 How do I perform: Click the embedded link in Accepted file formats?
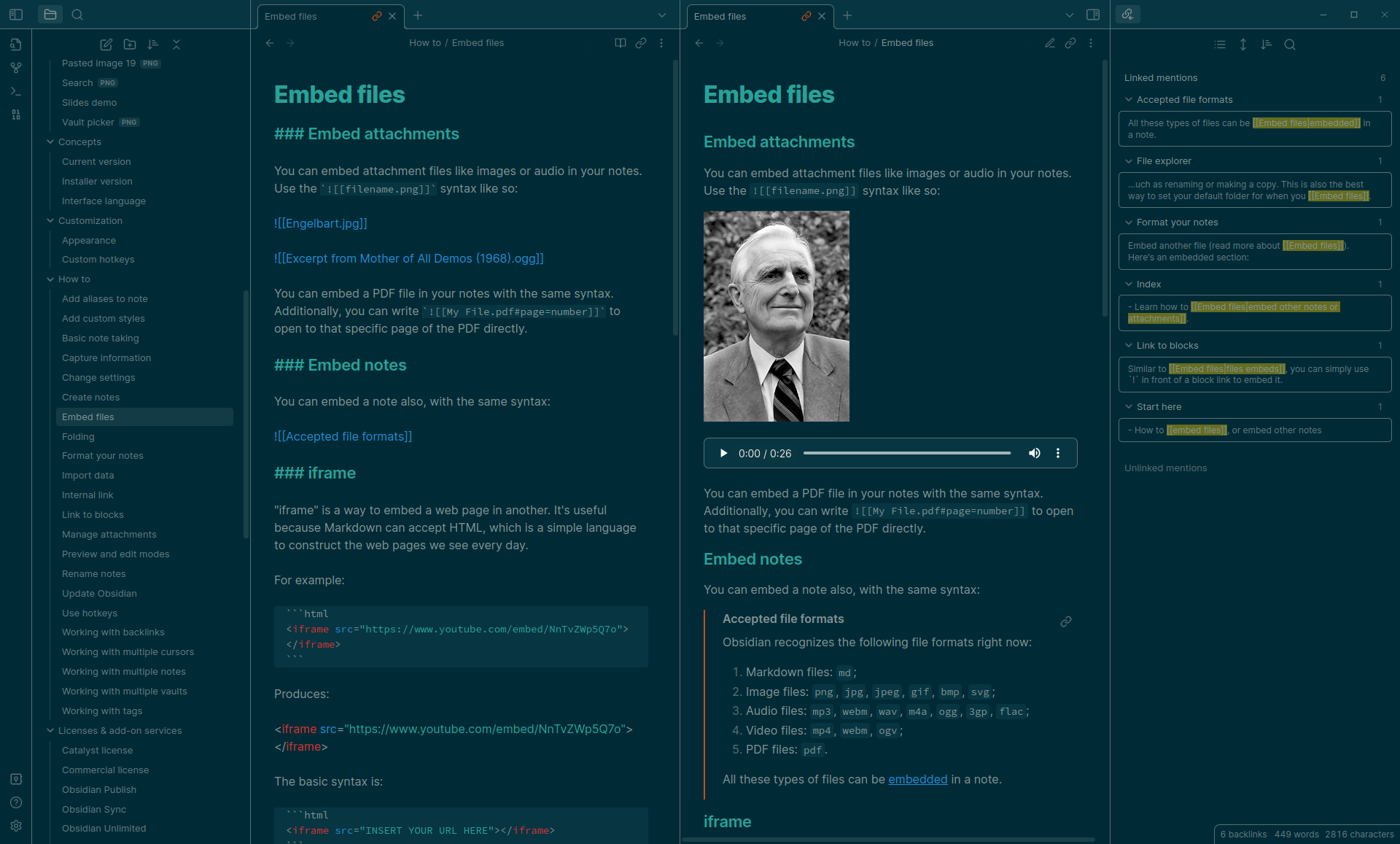[917, 779]
